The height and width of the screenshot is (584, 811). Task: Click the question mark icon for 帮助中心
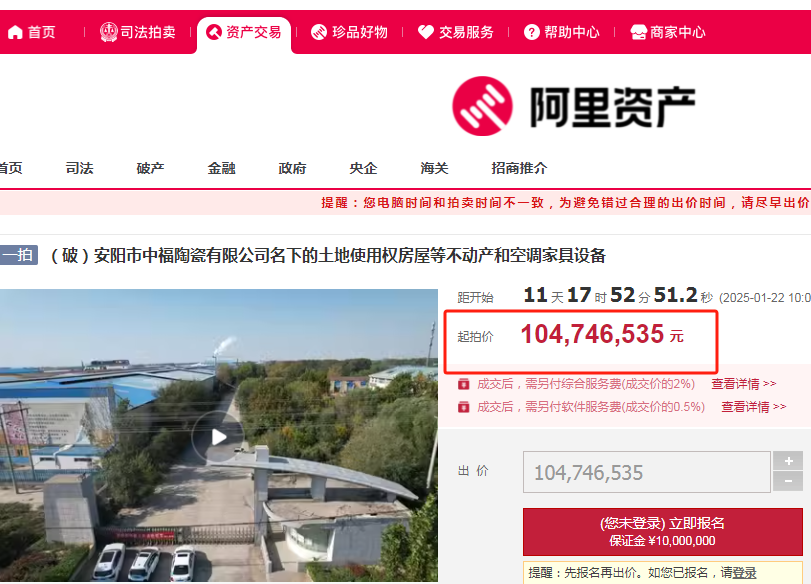click(x=532, y=32)
